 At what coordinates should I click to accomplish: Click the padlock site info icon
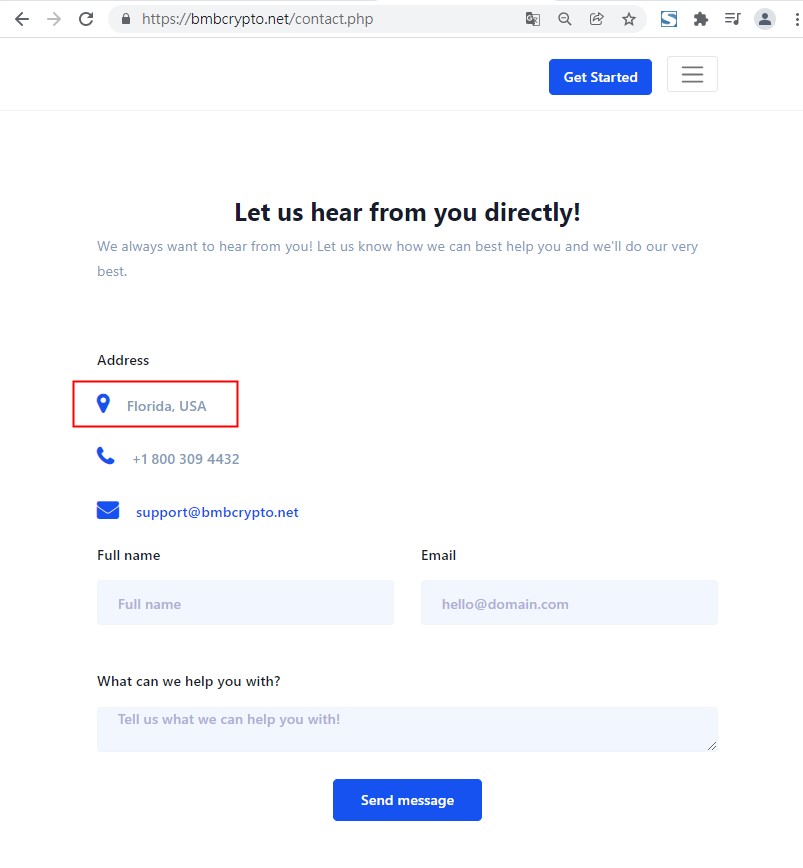[125, 19]
